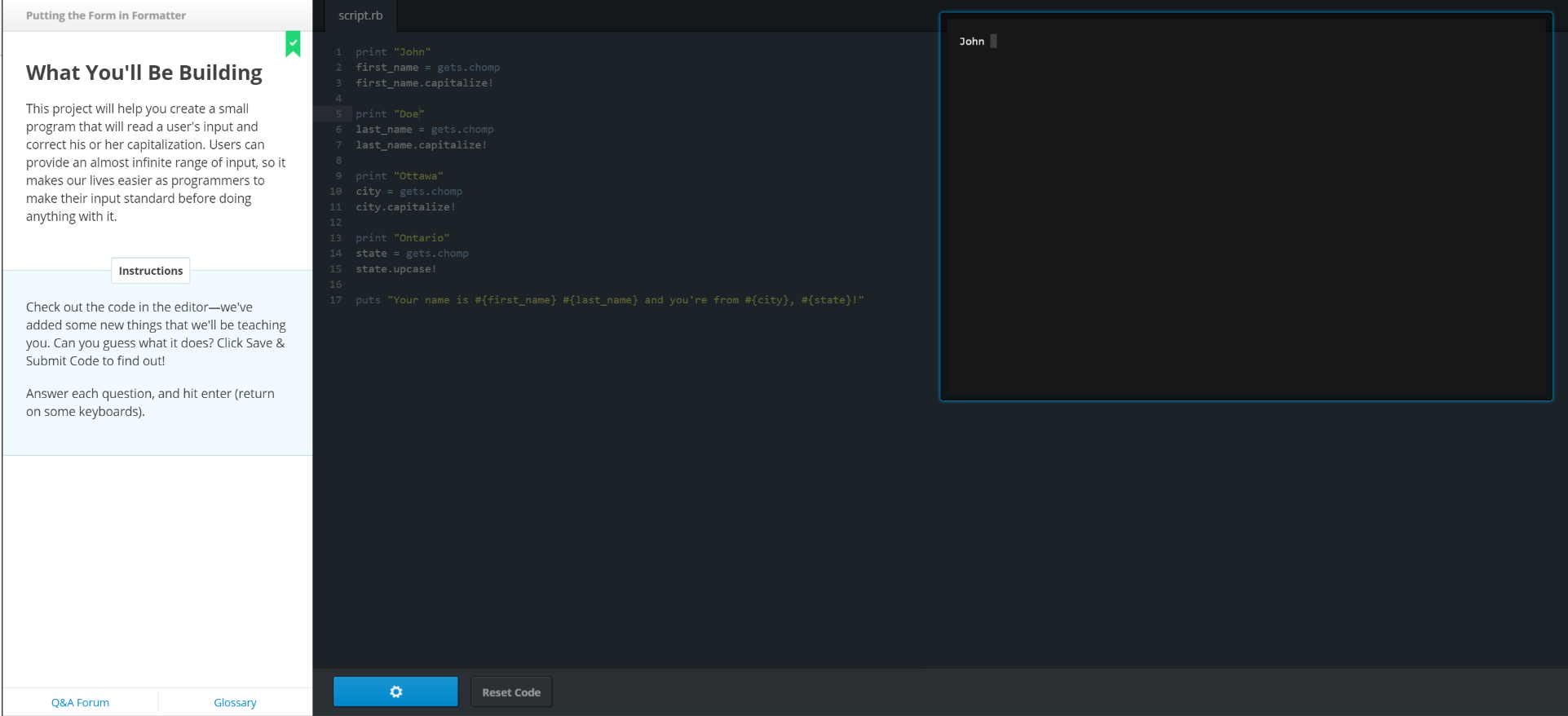Place cursor on state.upcase! line
This screenshot has width=1568, height=716.
pyautogui.click(x=396, y=269)
